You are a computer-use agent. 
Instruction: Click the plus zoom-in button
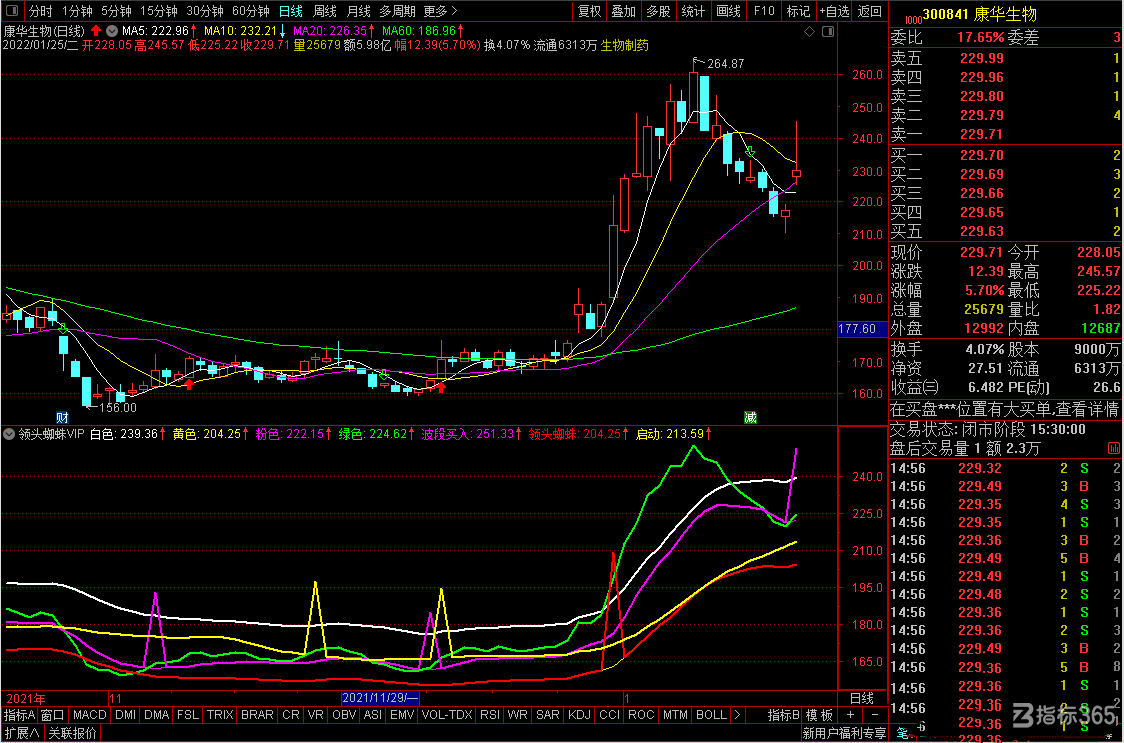[x=849, y=715]
